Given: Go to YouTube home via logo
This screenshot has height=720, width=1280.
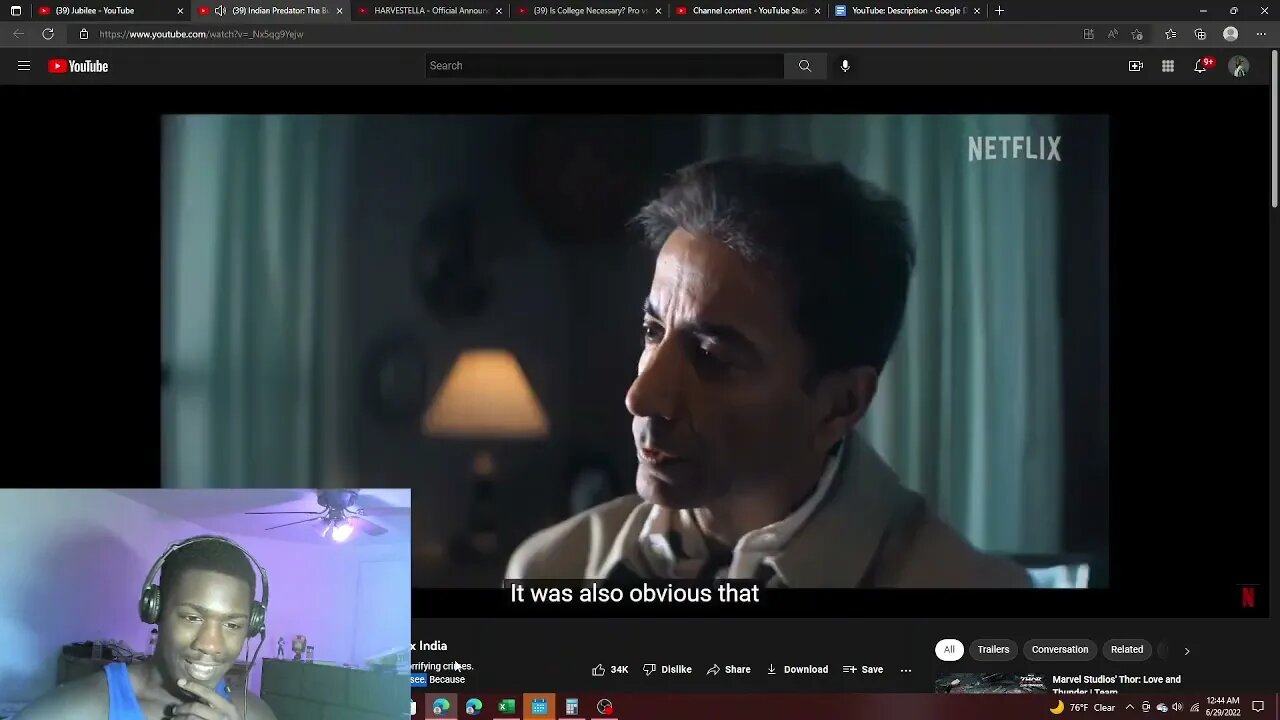Looking at the screenshot, I should point(78,66).
